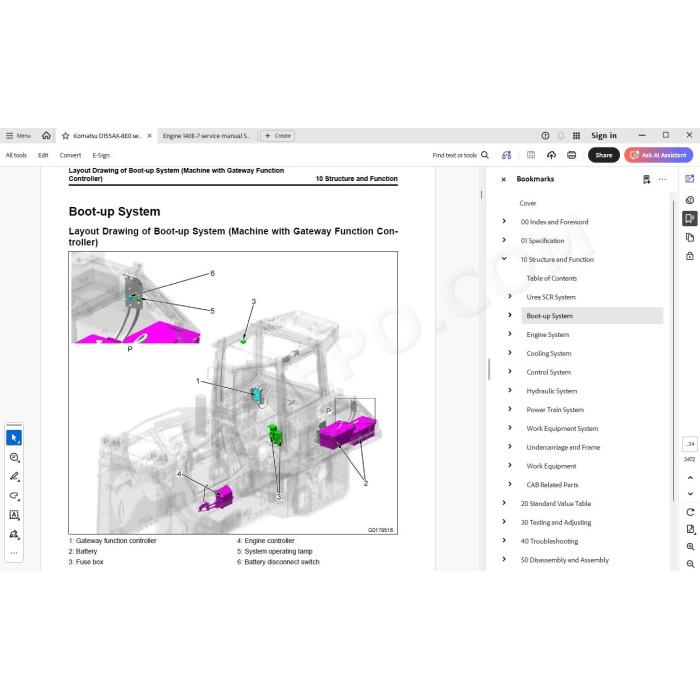The height and width of the screenshot is (700, 700).
Task: Toggle the bookmarks panel icon in right rail
Action: coord(690,218)
